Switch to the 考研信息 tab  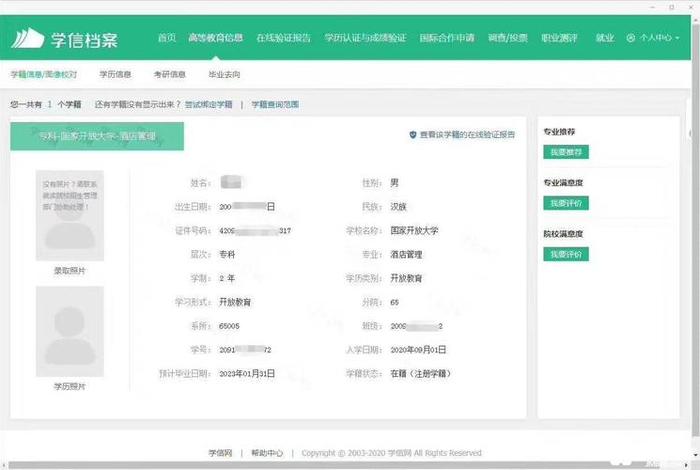coord(170,74)
